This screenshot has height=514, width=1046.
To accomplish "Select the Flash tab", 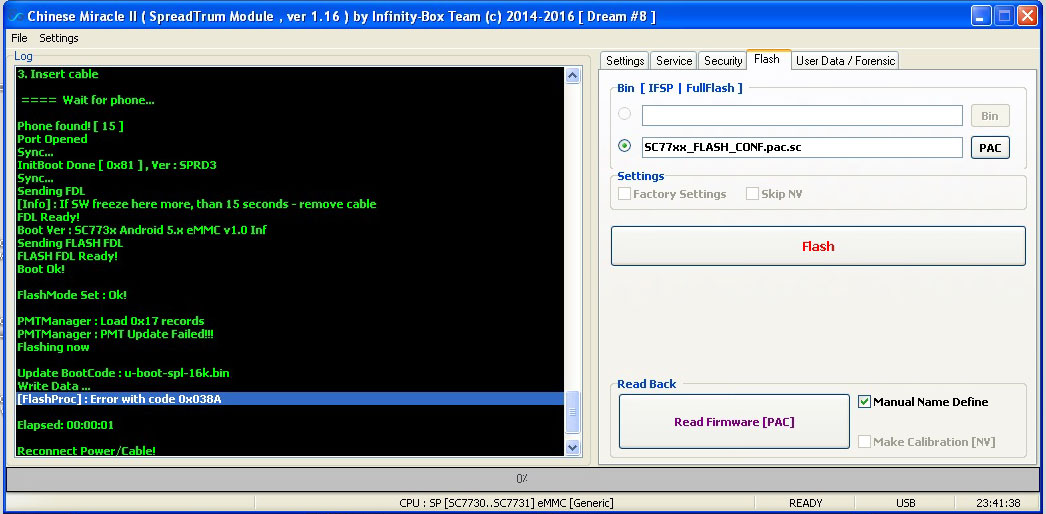I will 767,59.
